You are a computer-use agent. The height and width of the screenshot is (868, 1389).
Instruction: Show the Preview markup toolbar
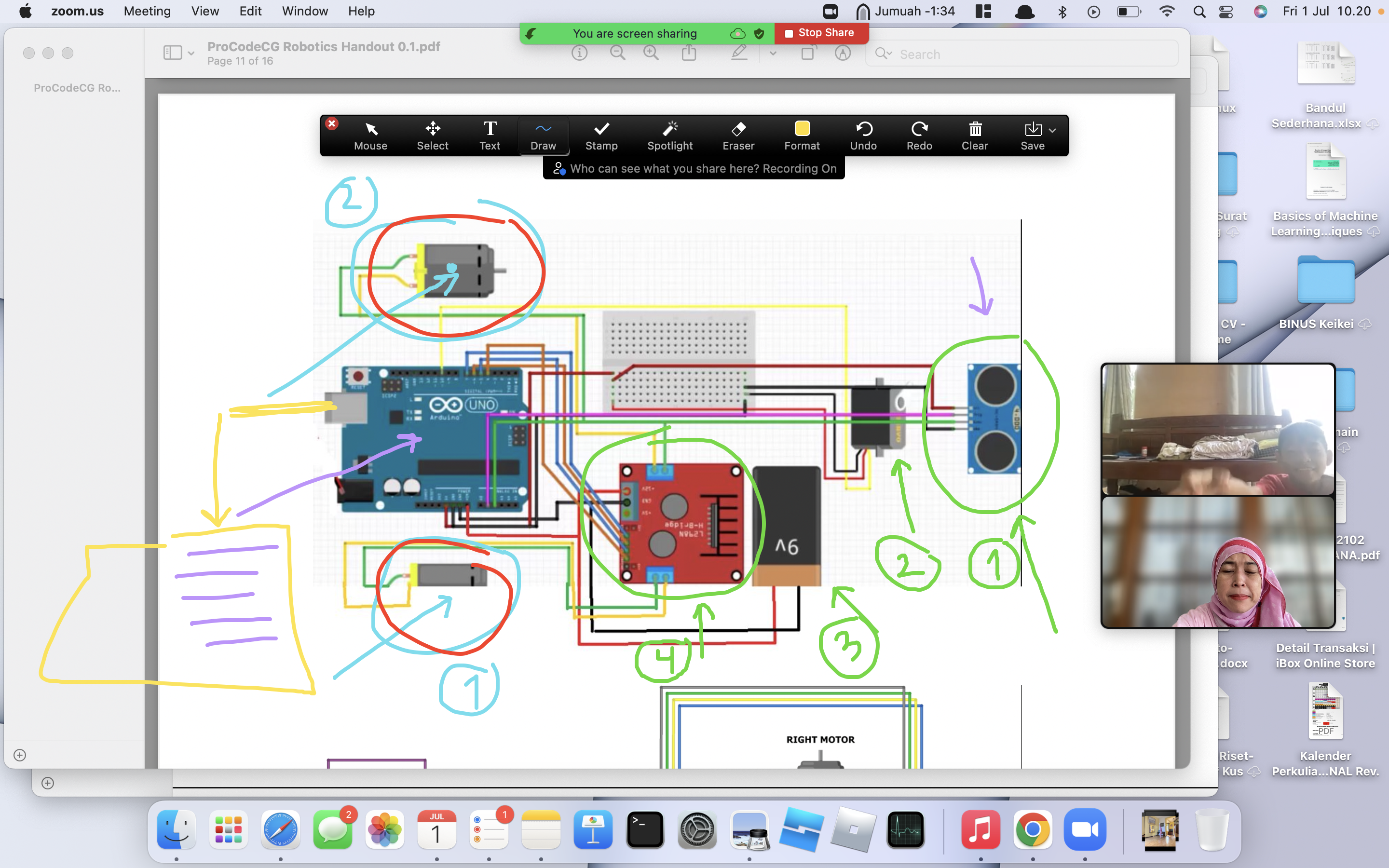[x=843, y=54]
